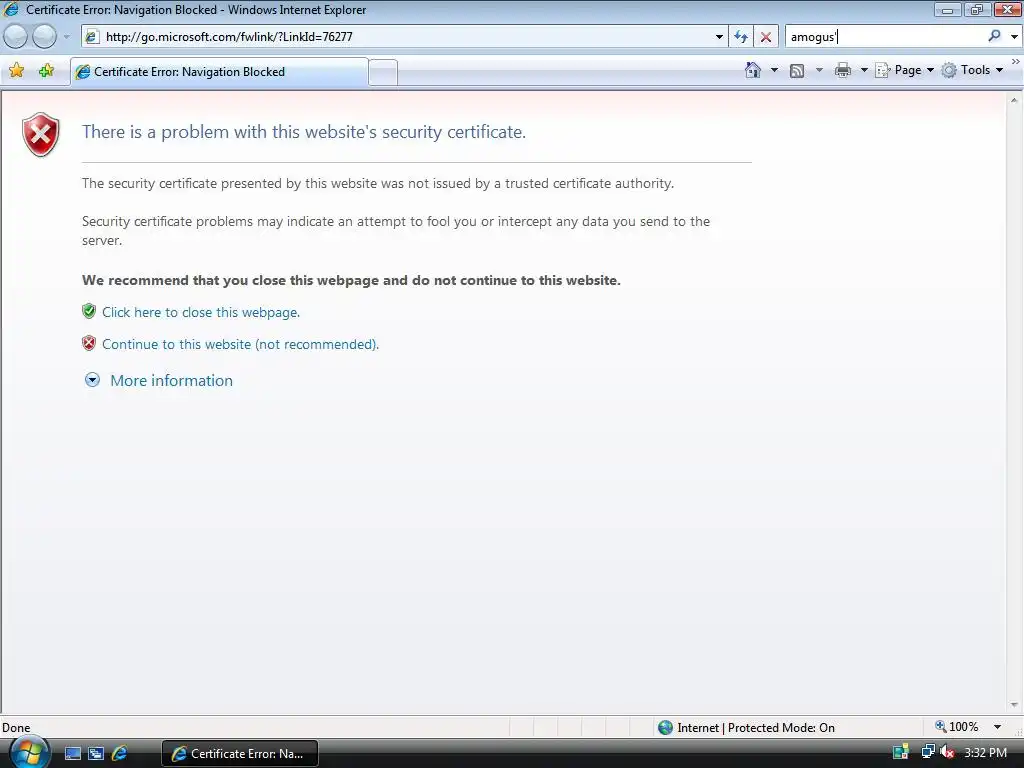Expand the Feeds dropdown arrow

click(819, 70)
